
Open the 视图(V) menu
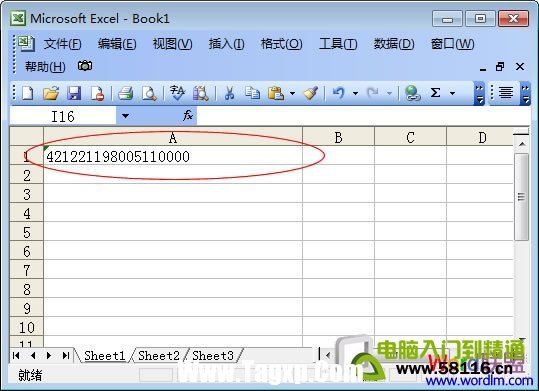click(x=173, y=44)
